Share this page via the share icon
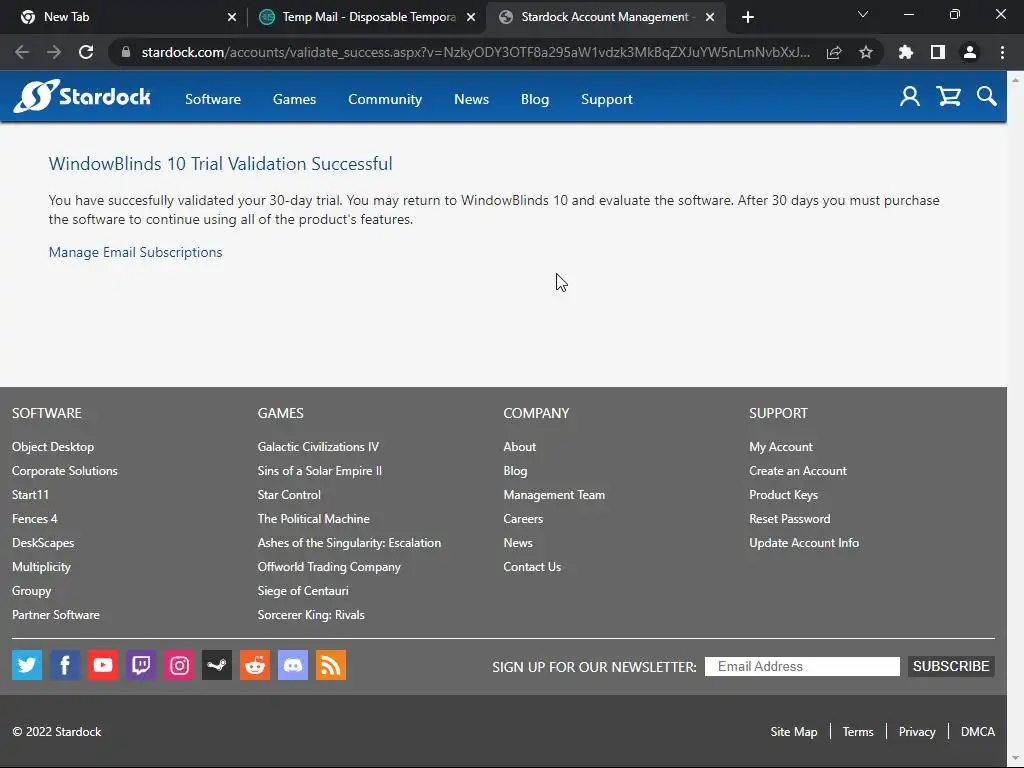 [834, 52]
